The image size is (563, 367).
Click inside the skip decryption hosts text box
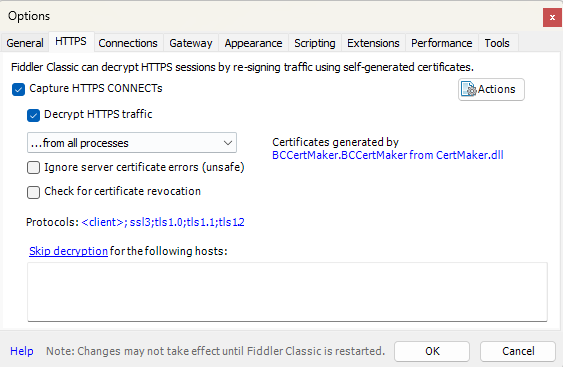pyautogui.click(x=287, y=292)
